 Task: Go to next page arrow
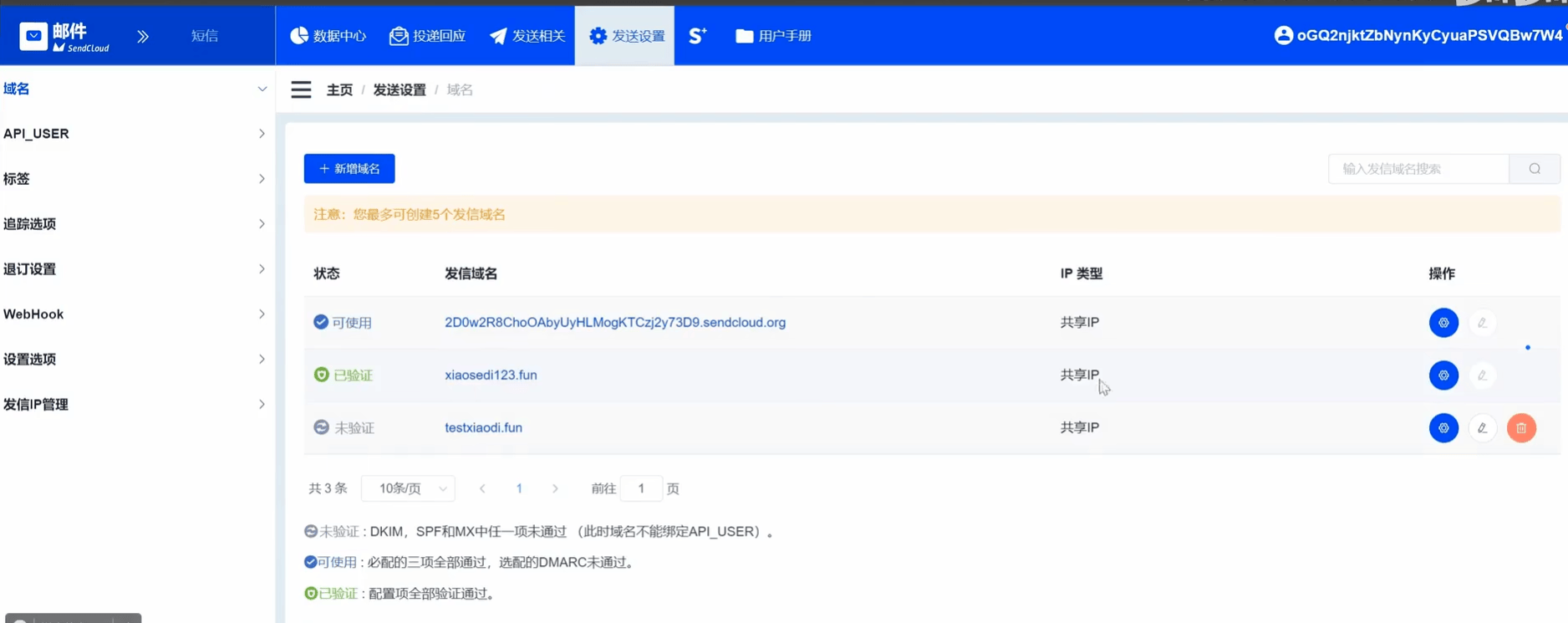555,488
